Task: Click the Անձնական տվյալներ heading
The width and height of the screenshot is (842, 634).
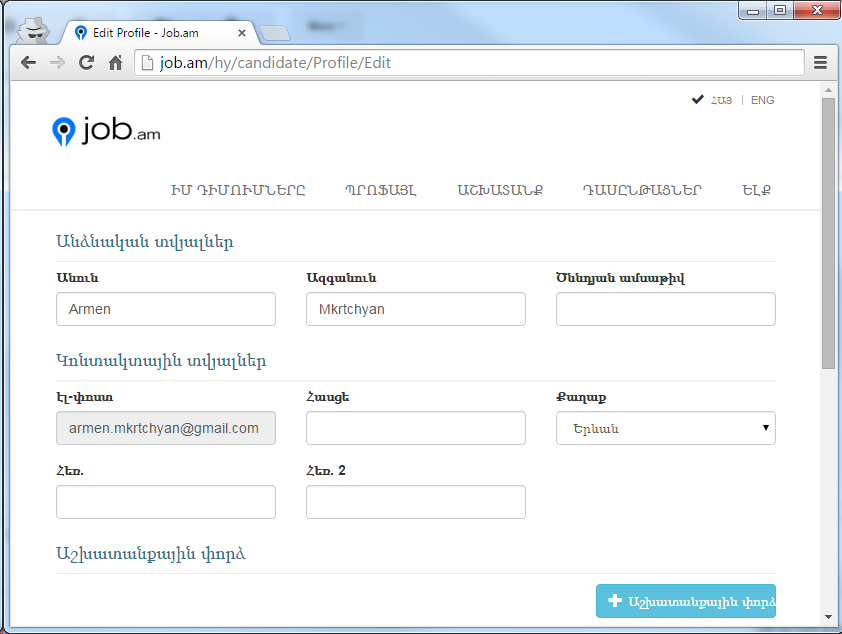Action: [144, 242]
